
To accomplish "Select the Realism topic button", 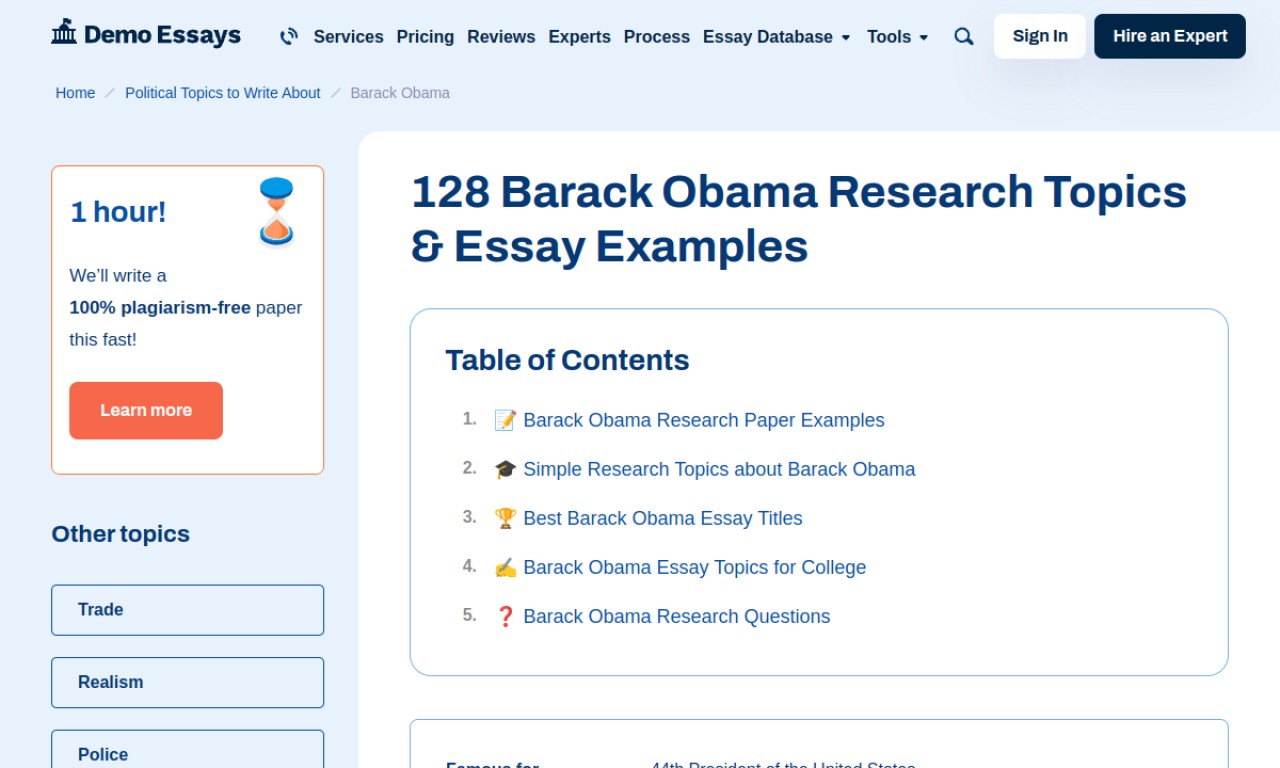I will point(188,682).
